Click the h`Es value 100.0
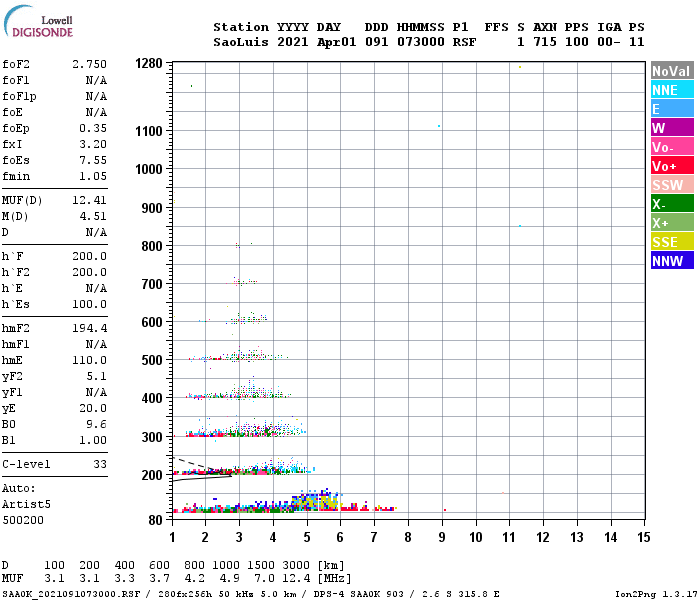The image size is (700, 600). tap(90, 304)
